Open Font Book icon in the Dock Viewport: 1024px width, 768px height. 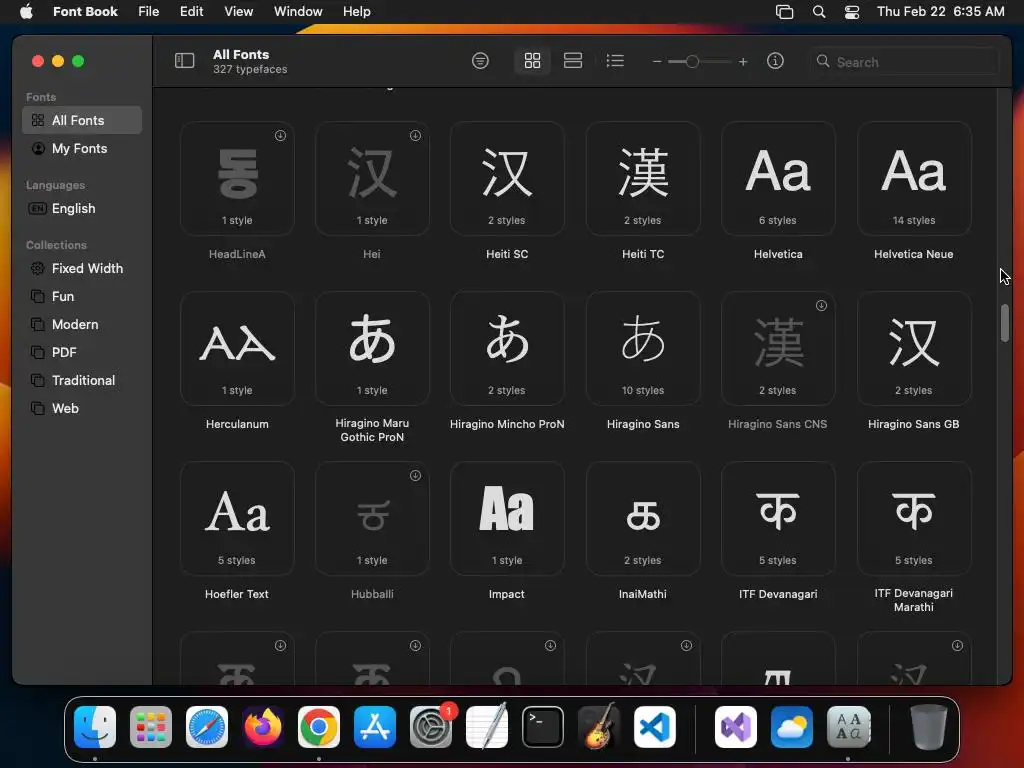pos(848,727)
